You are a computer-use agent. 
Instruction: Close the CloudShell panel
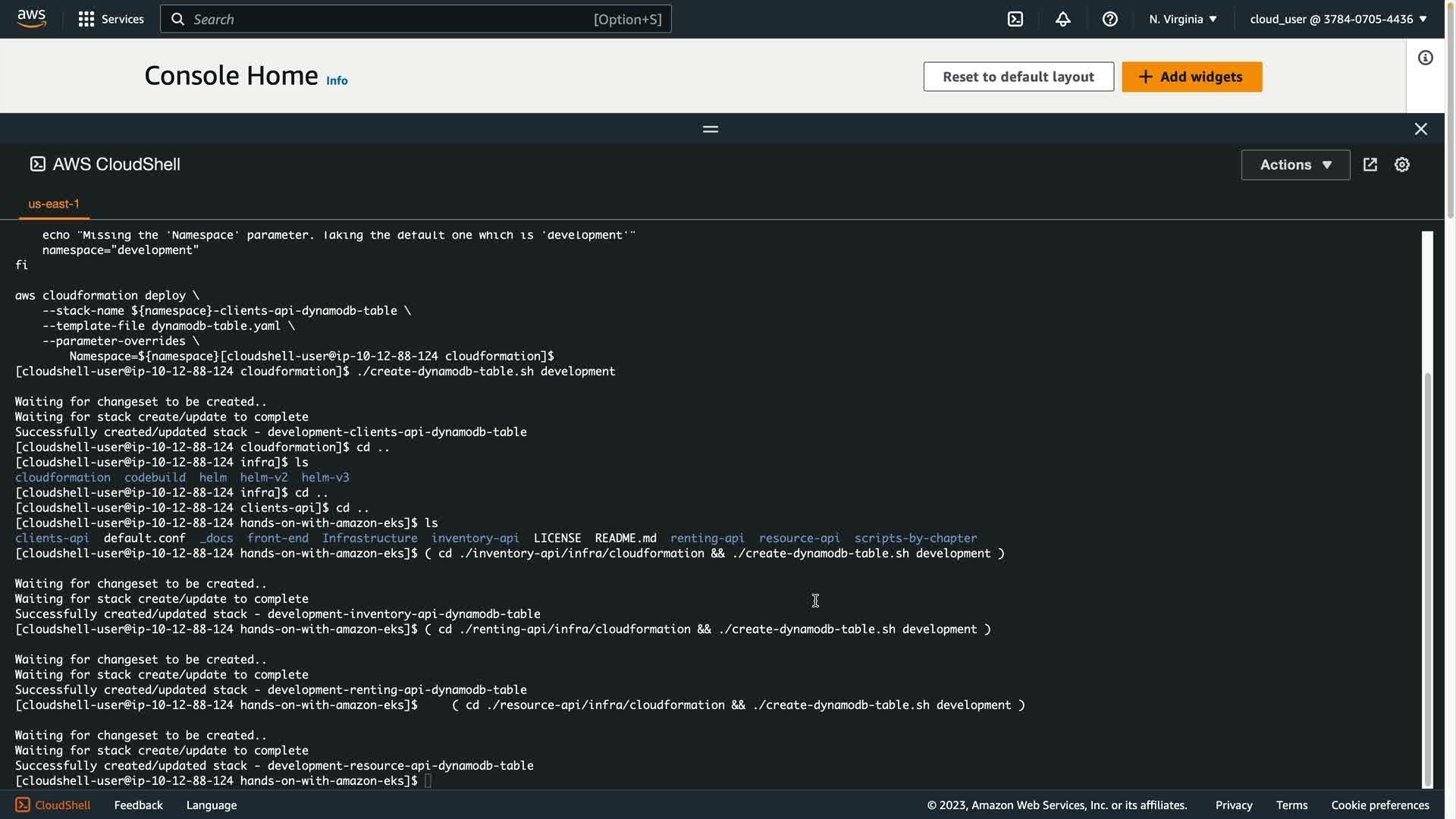point(1420,129)
